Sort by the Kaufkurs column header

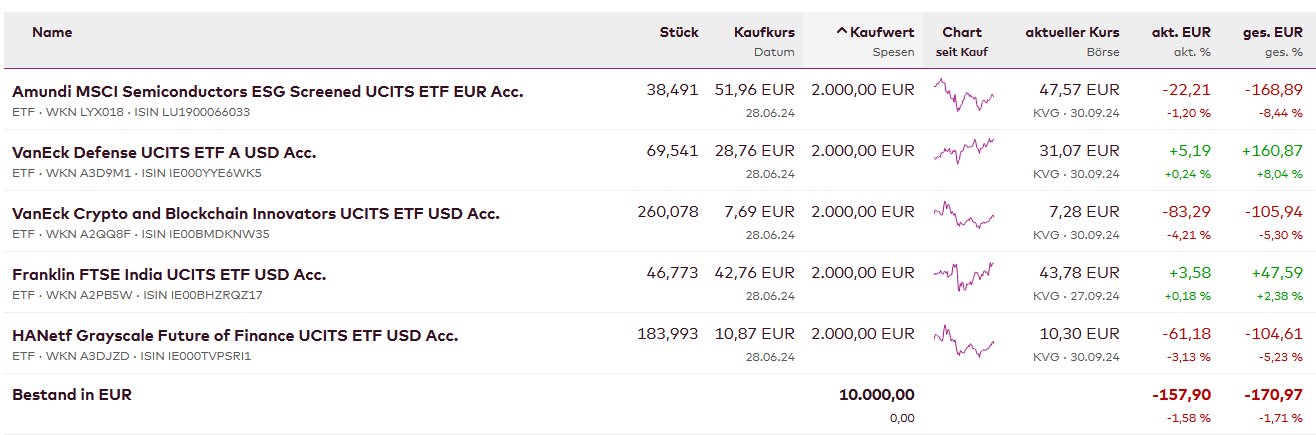tap(764, 33)
